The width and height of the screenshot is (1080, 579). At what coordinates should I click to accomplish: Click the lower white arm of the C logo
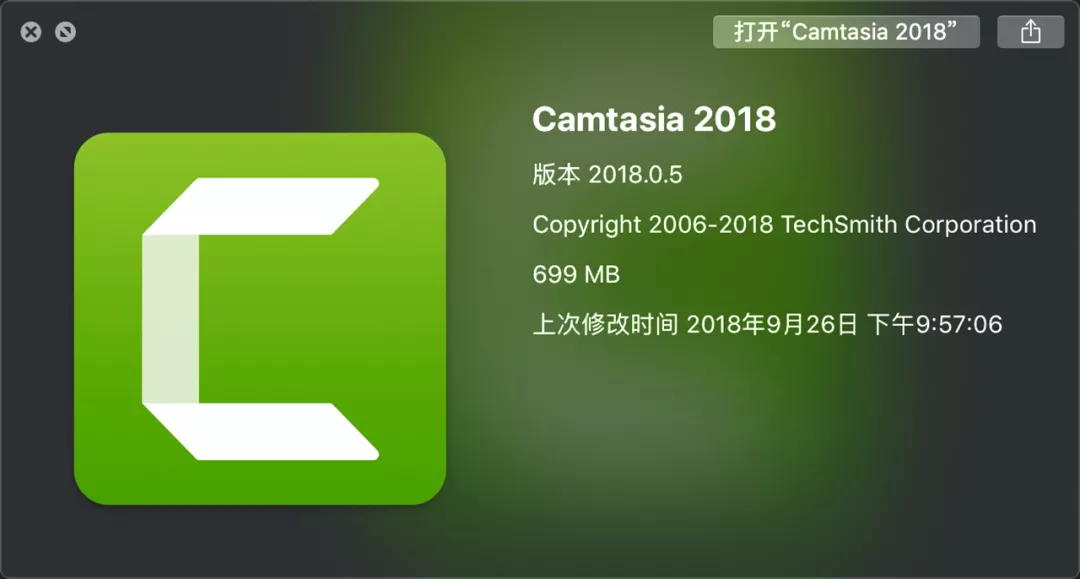tap(260, 431)
